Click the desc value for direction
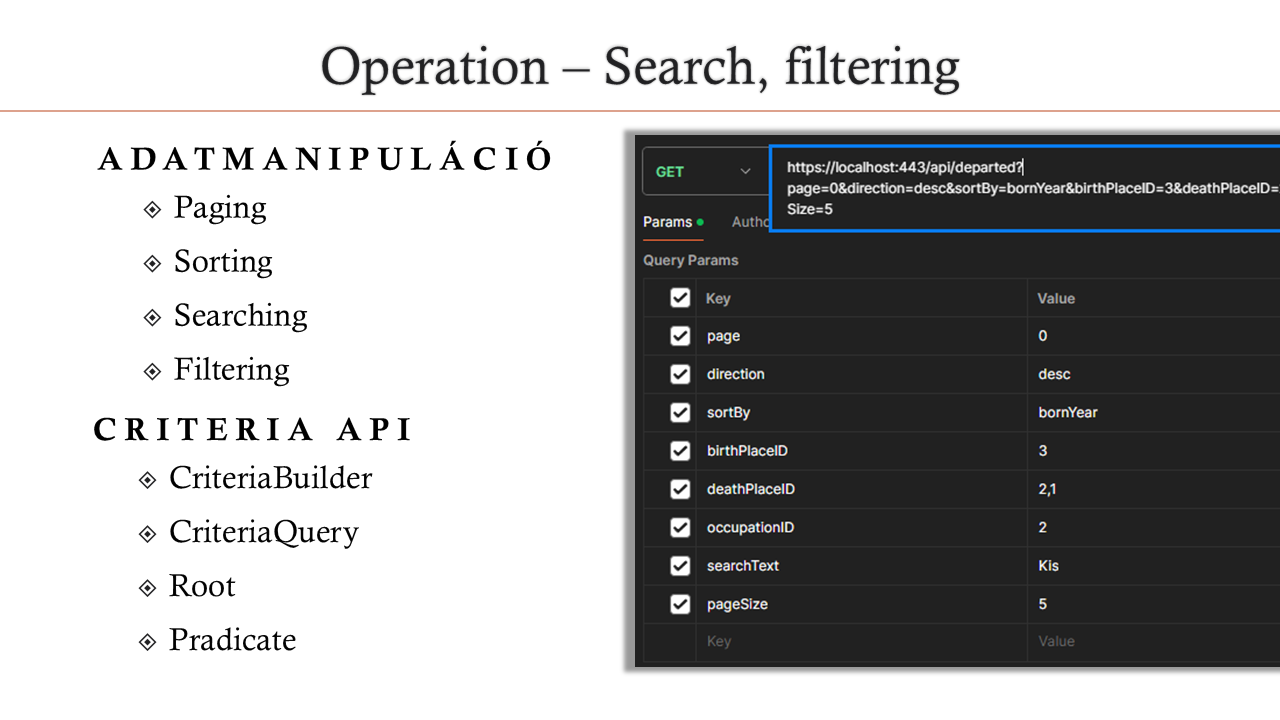This screenshot has height=720, width=1280. coord(1054,374)
